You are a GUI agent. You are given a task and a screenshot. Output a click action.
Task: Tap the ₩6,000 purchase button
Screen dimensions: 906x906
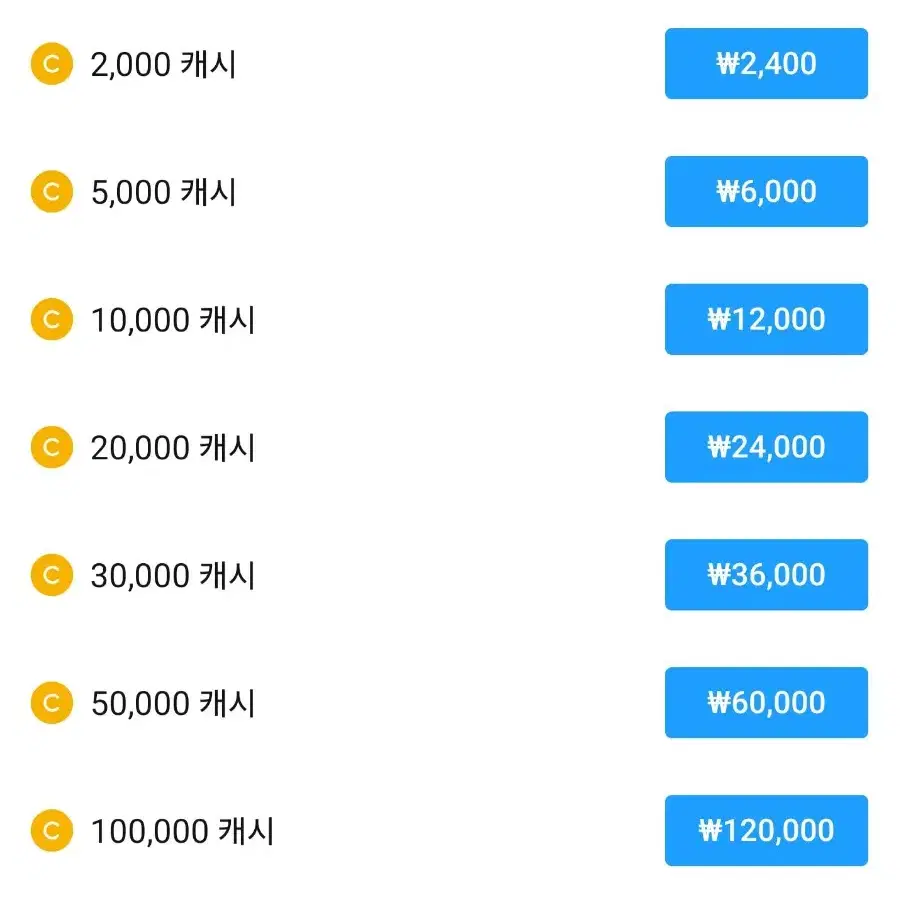(766, 191)
